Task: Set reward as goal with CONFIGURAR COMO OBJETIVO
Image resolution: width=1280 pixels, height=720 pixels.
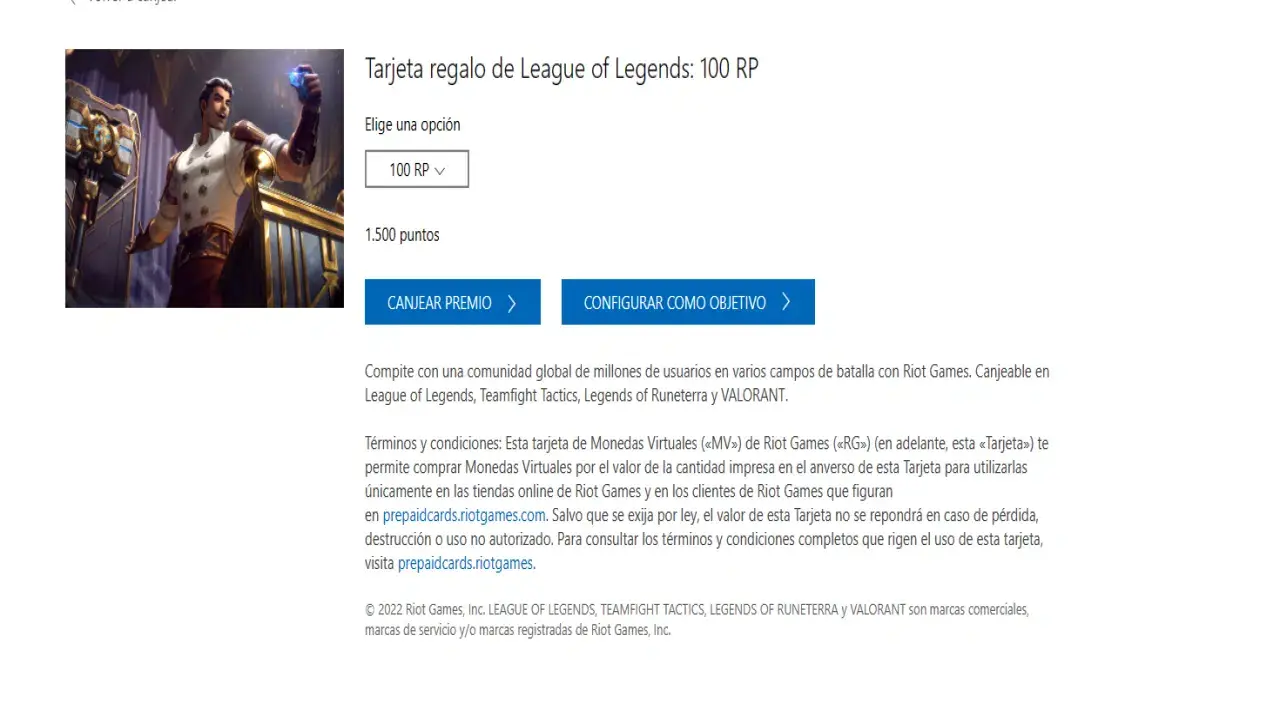Action: coord(688,302)
